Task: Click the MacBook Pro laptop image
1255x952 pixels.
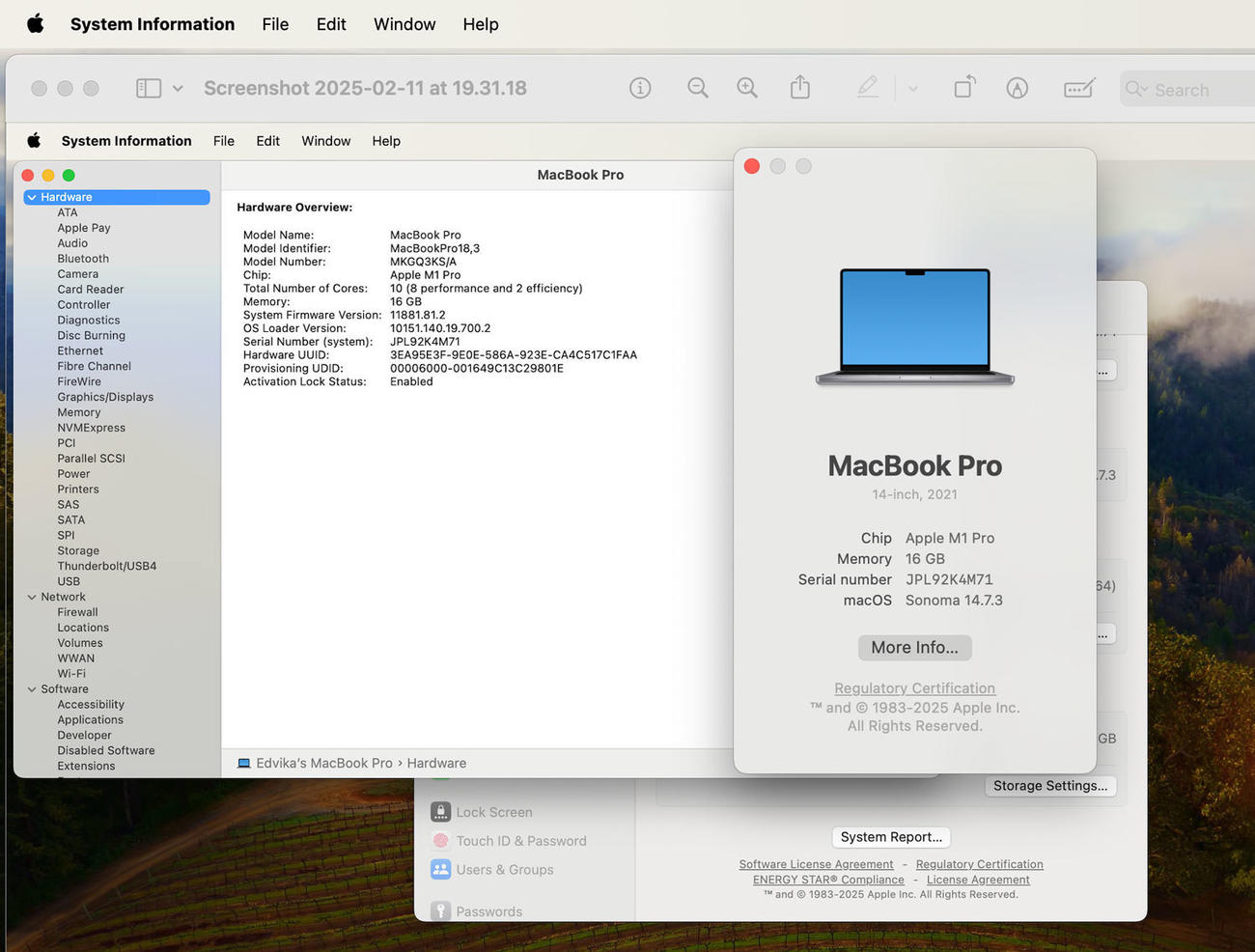Action: [915, 327]
